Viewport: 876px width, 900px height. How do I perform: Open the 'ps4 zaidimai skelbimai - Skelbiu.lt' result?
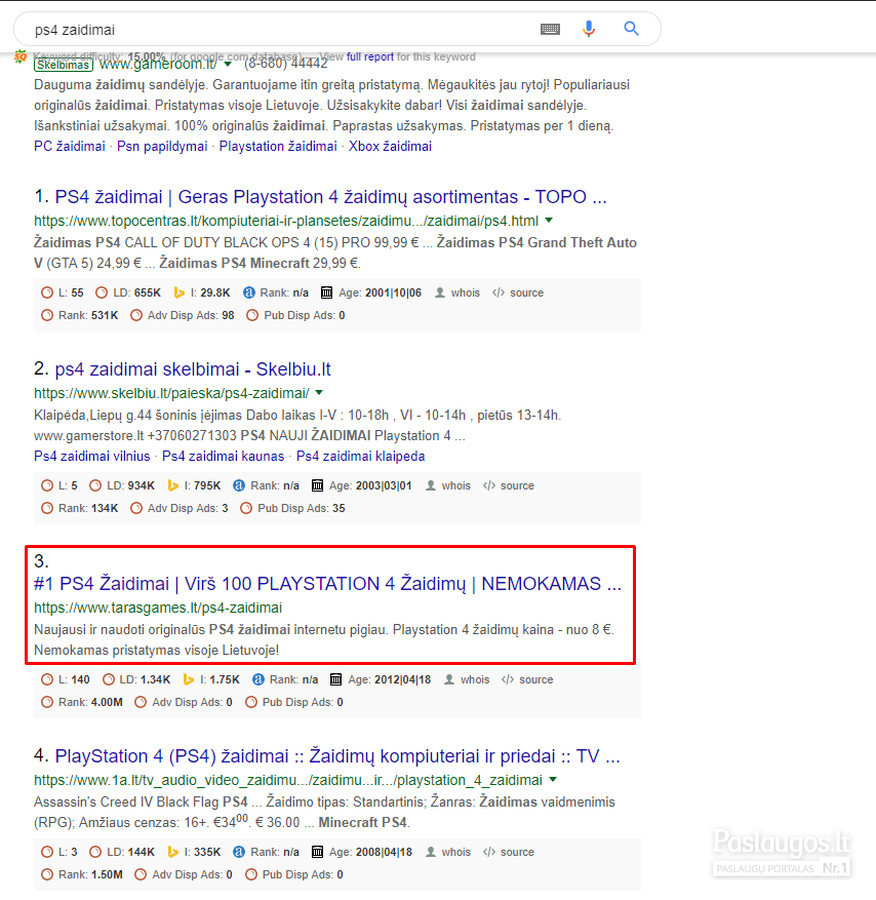[193, 369]
